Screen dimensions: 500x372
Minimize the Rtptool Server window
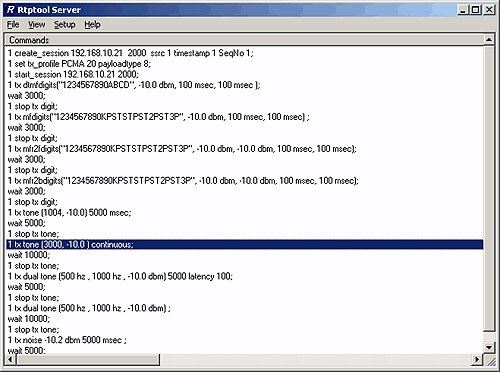[x=463, y=10]
